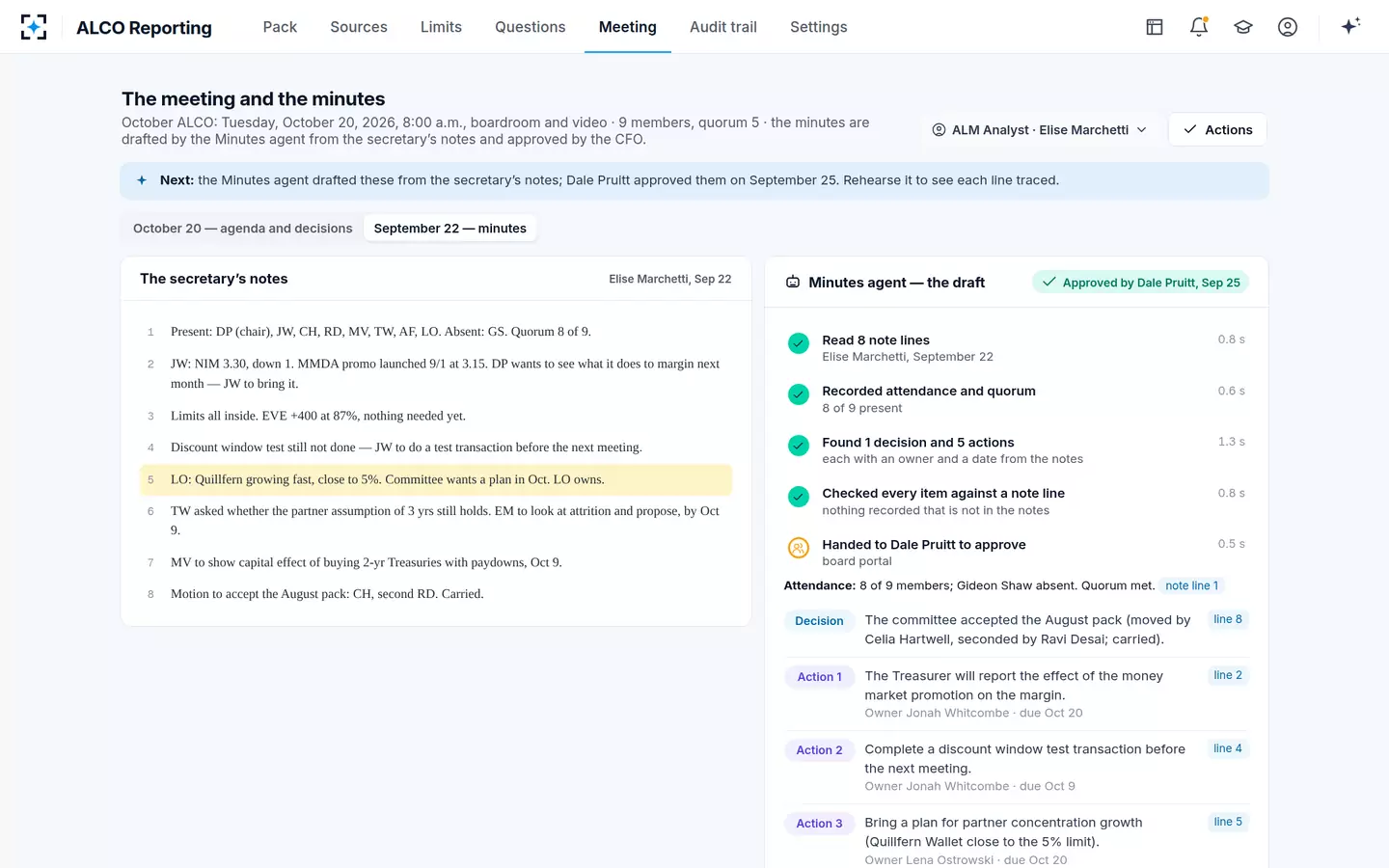
Task: Switch to October 20 — agenda and decisions
Action: pos(243,229)
